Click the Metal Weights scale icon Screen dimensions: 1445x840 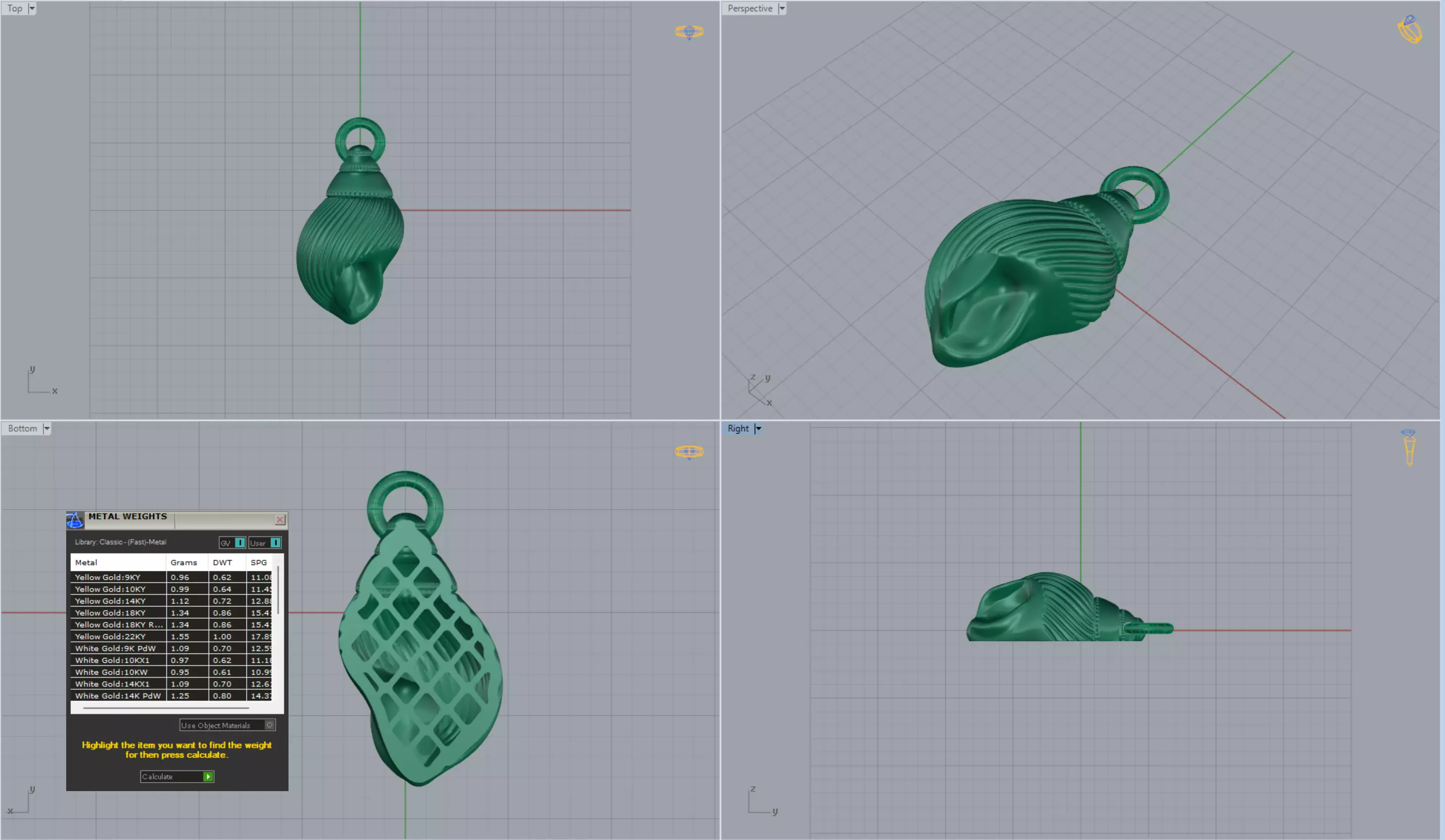(x=75, y=520)
